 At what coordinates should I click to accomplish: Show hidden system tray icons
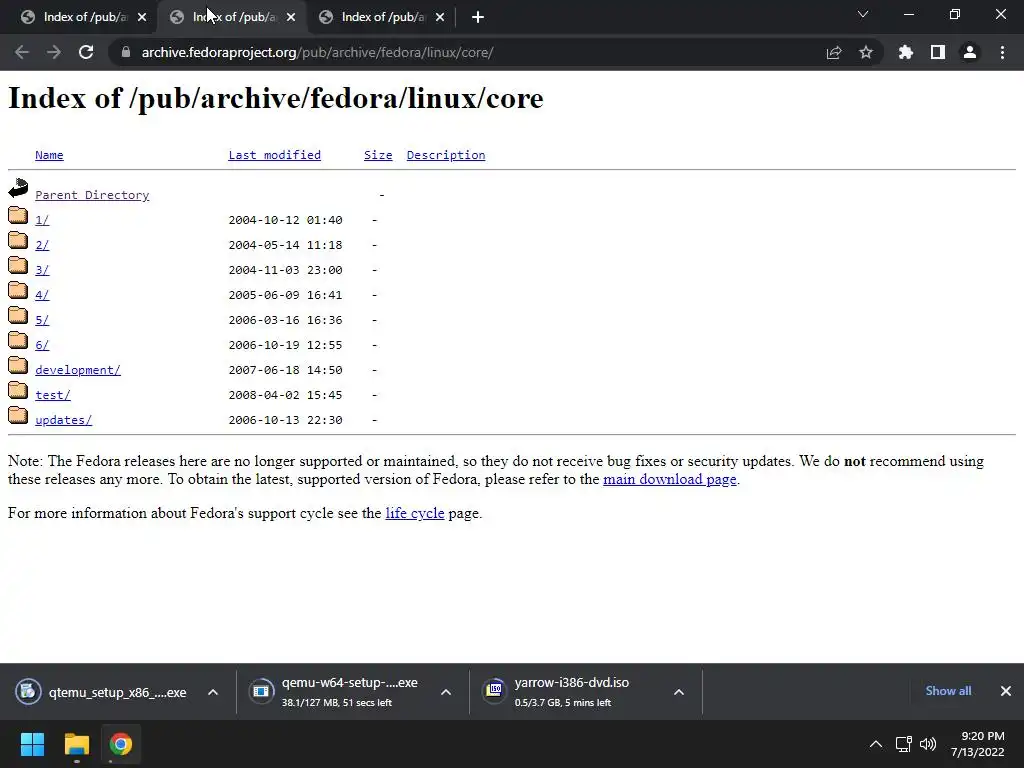(876, 744)
